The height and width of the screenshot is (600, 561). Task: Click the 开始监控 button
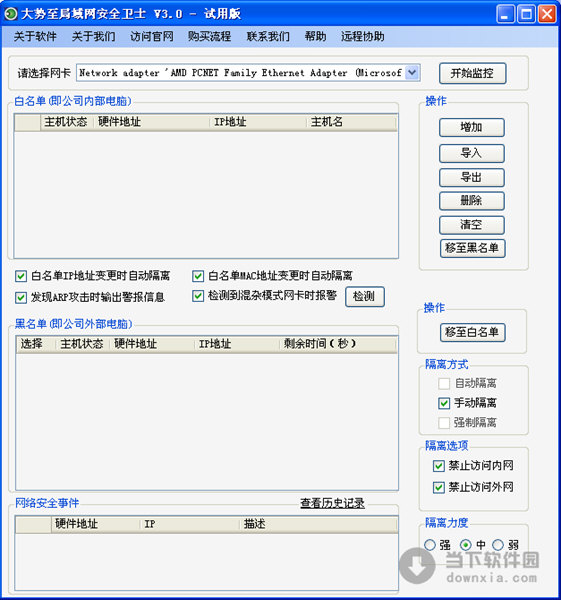tap(473, 73)
